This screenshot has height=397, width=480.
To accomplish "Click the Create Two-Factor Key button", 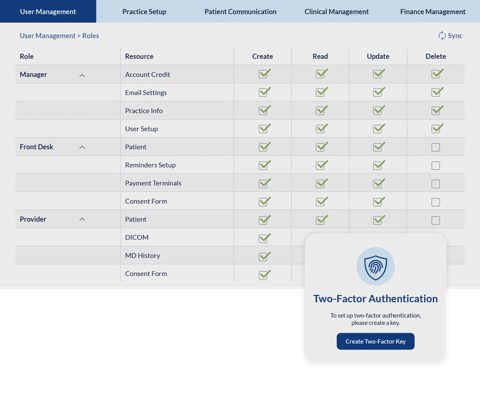I will pyautogui.click(x=376, y=341).
